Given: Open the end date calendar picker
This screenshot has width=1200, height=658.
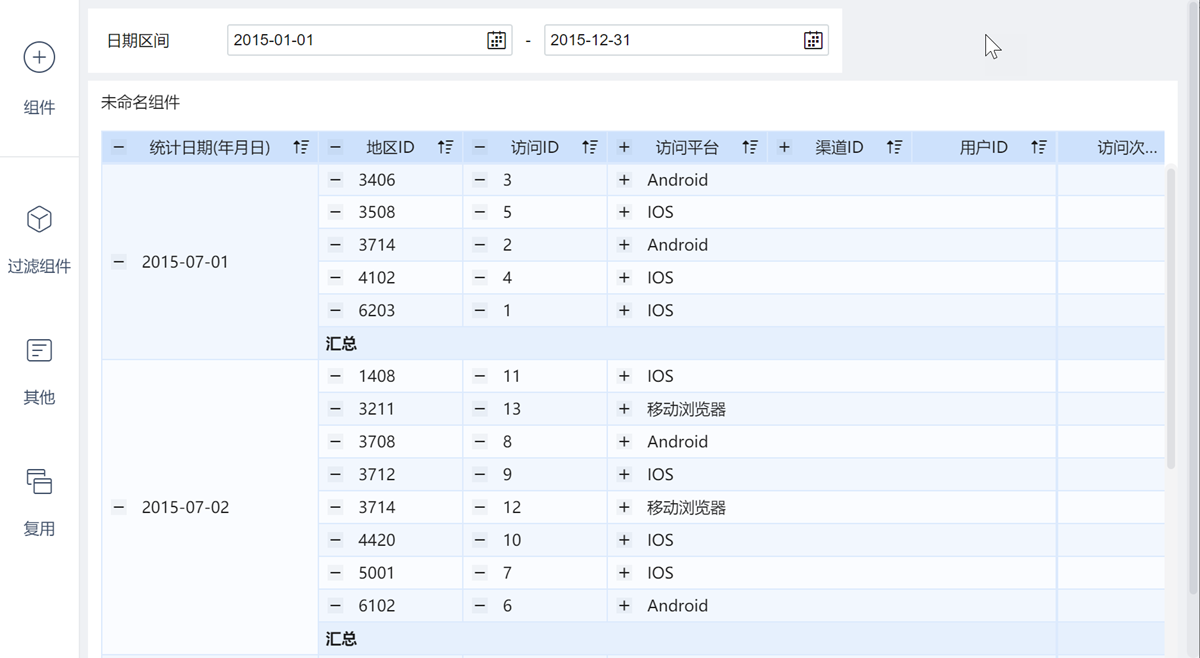Looking at the screenshot, I should [813, 40].
